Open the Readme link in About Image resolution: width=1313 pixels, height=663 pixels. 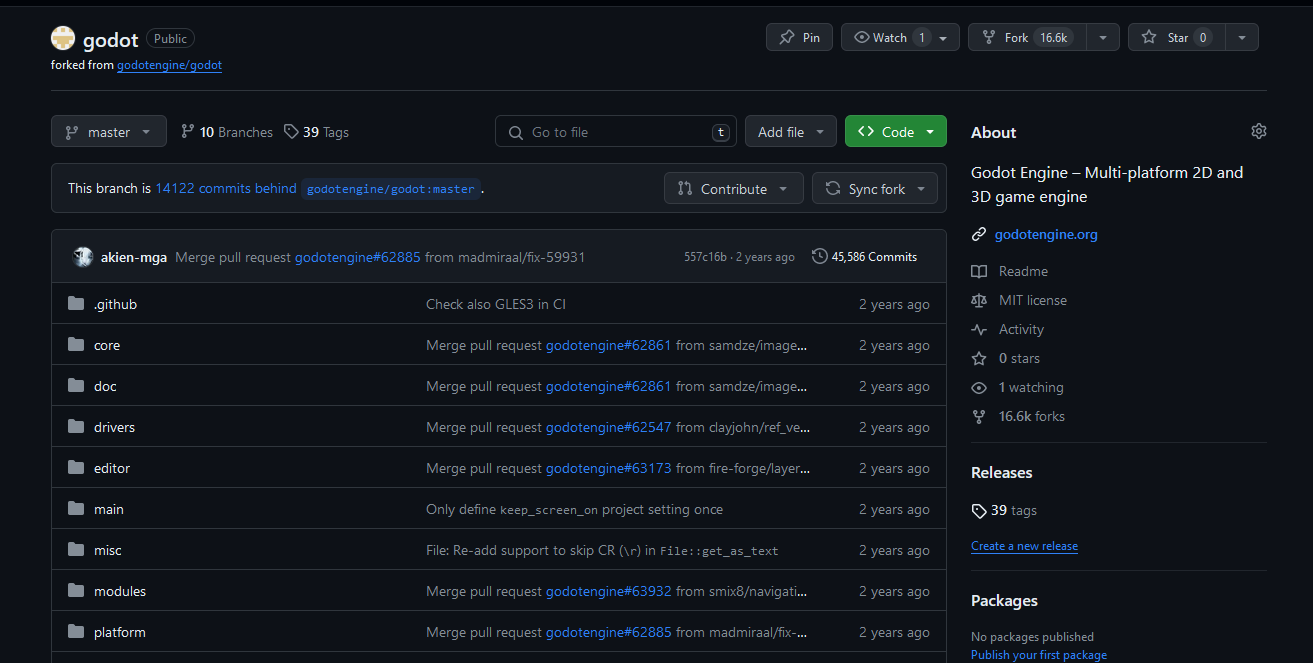coord(1023,271)
